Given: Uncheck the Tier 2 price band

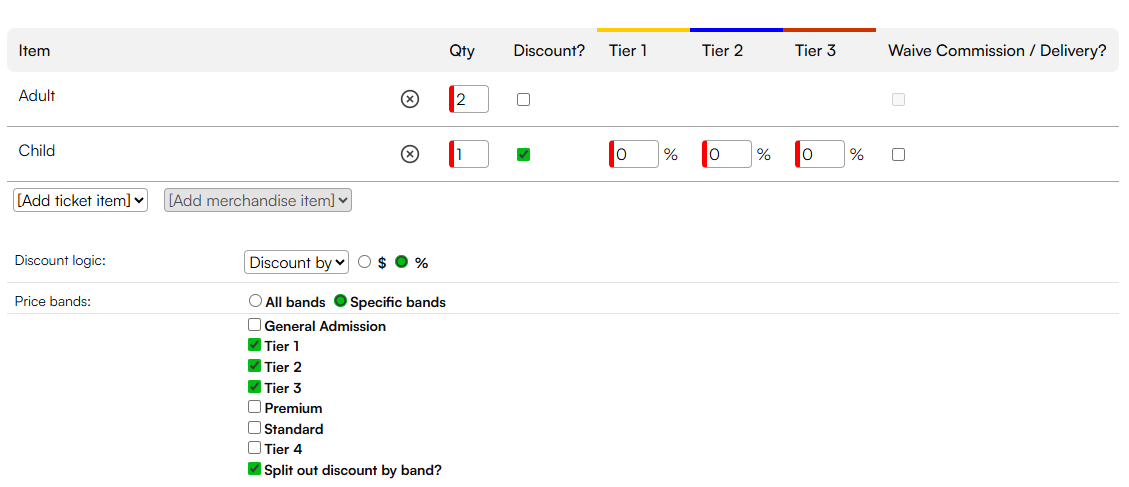Looking at the screenshot, I should [x=254, y=366].
